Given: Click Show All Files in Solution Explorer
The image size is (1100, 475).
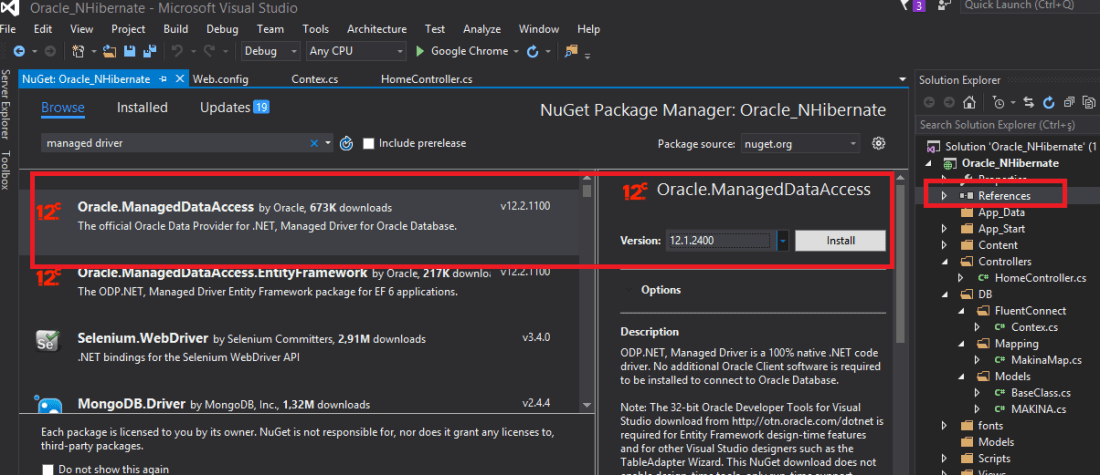Looking at the screenshot, I should coord(1089,102).
